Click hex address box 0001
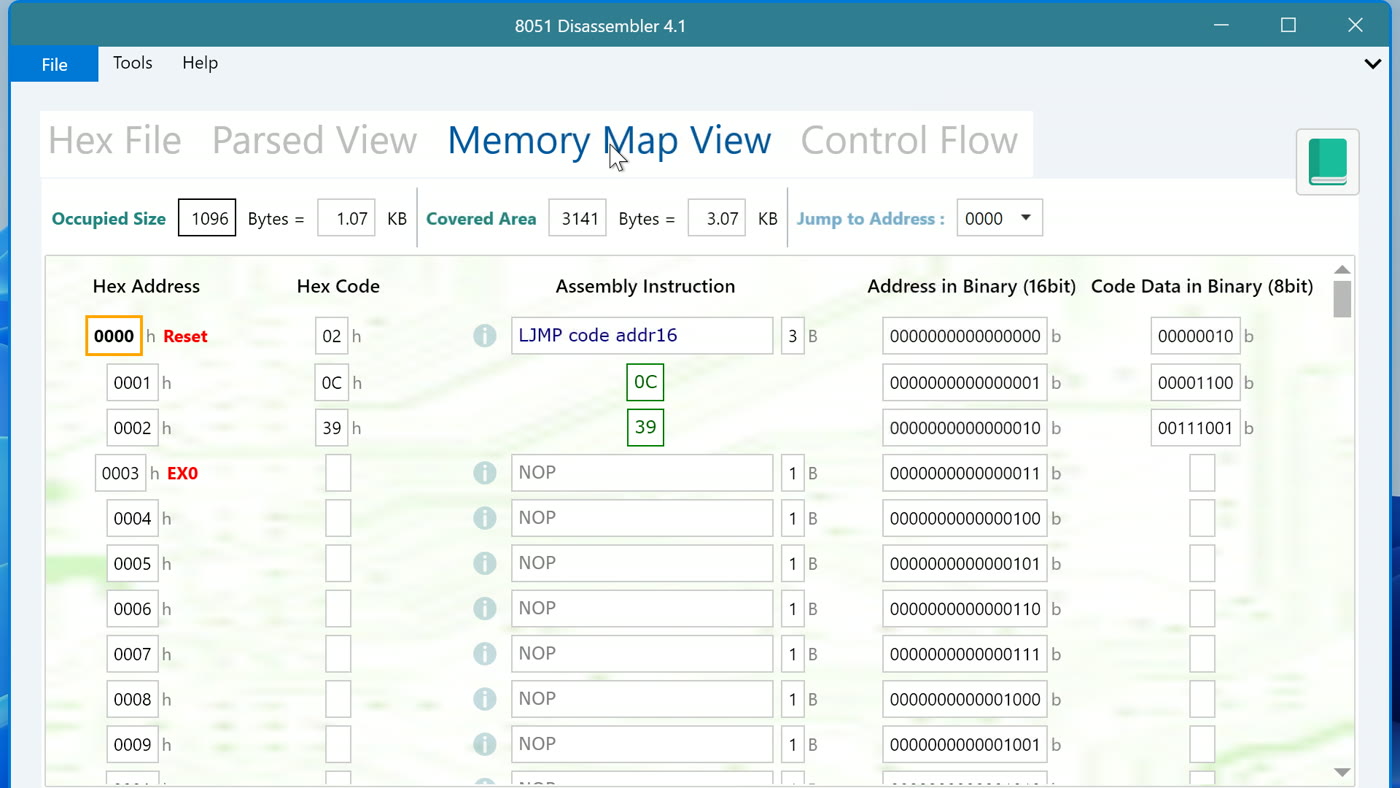 [x=132, y=383]
